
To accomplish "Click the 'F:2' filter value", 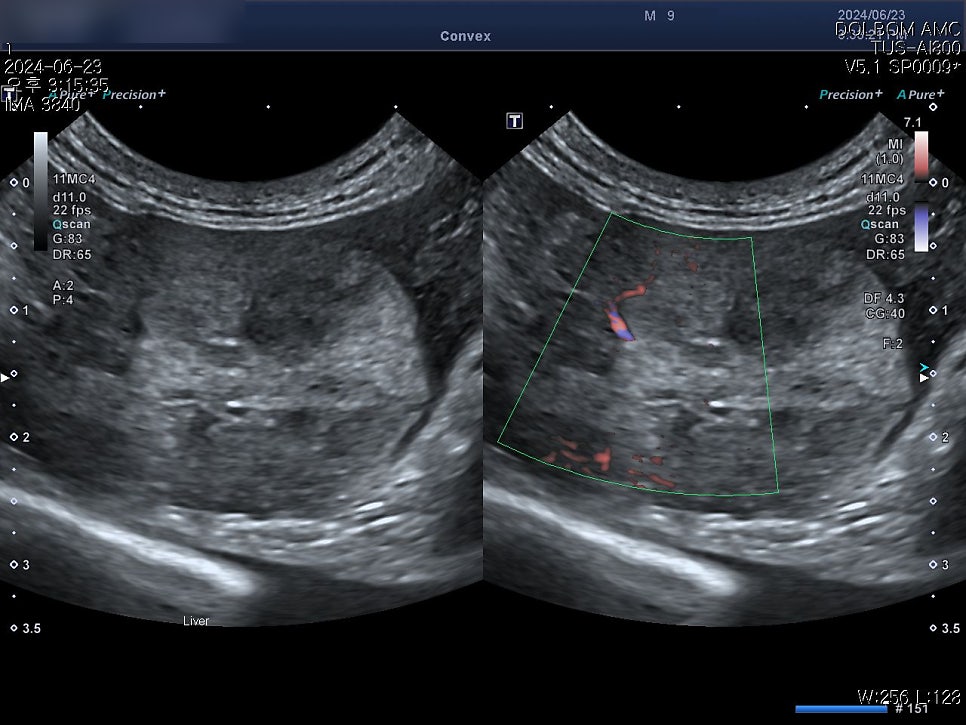I will (x=893, y=344).
